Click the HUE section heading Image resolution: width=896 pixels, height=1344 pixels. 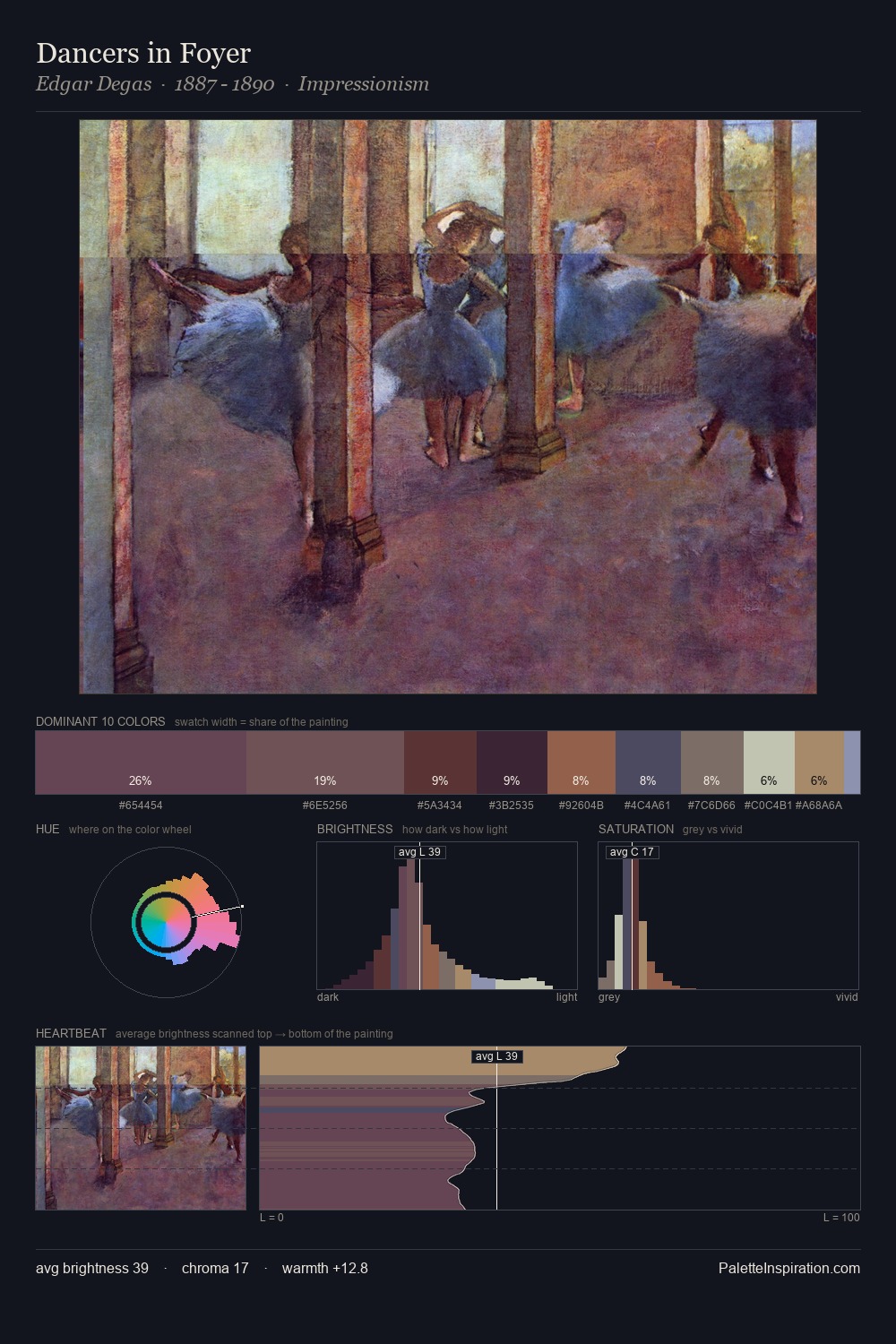(x=47, y=829)
